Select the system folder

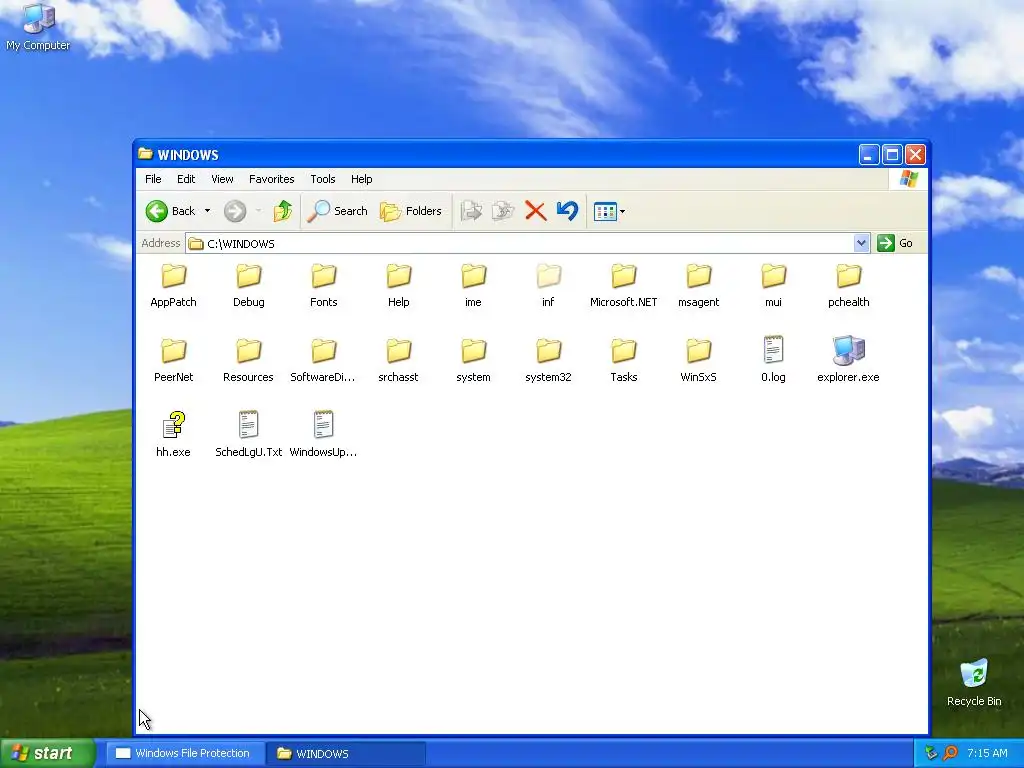click(473, 360)
